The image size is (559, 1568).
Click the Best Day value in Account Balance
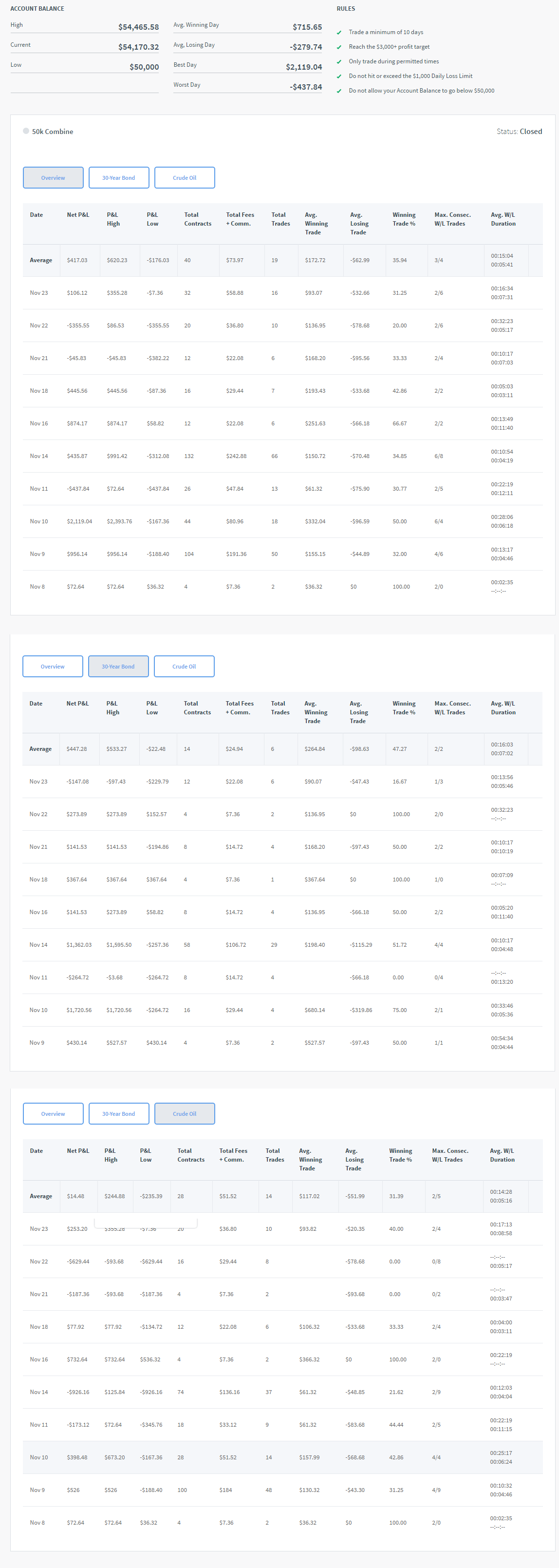pyautogui.click(x=303, y=67)
